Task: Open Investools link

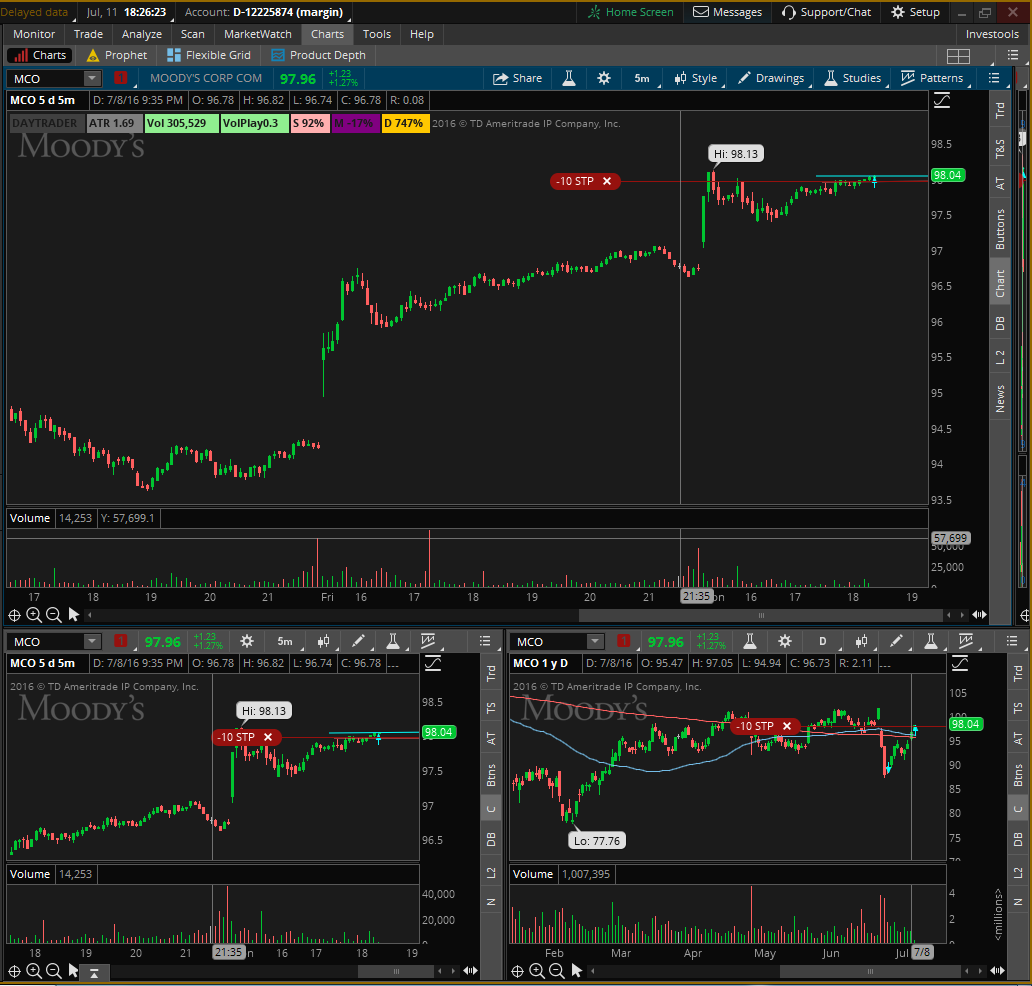Action: tap(992, 34)
